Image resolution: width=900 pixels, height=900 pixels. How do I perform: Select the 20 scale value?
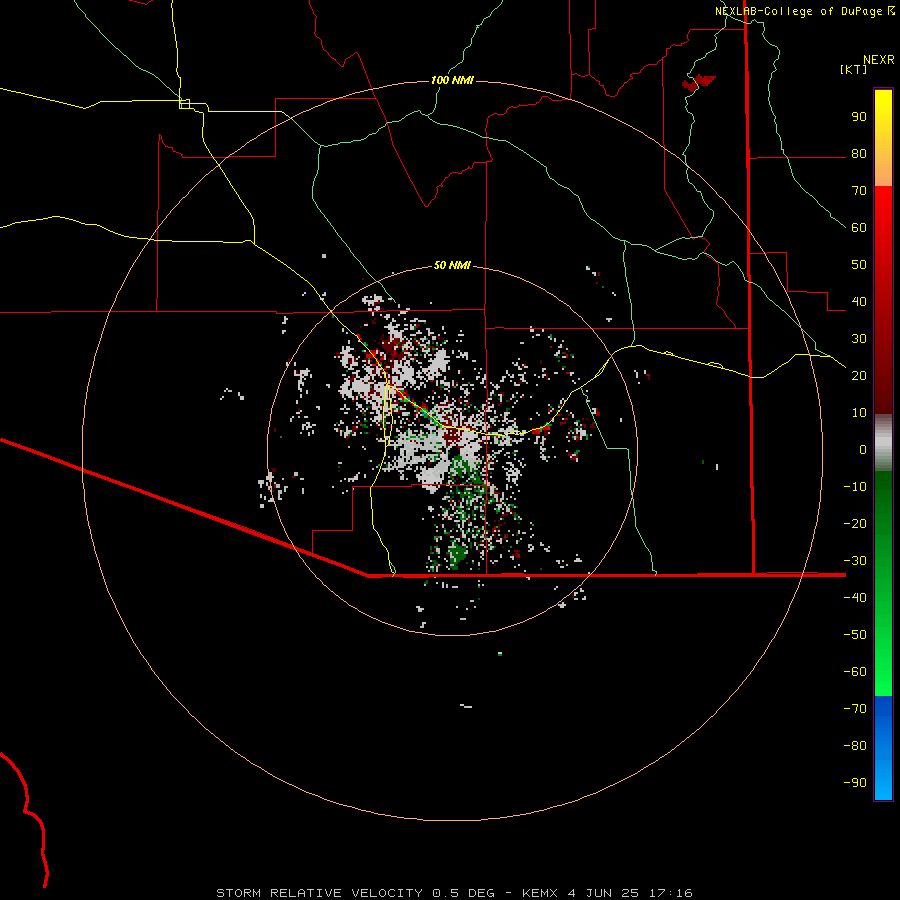[x=859, y=375]
